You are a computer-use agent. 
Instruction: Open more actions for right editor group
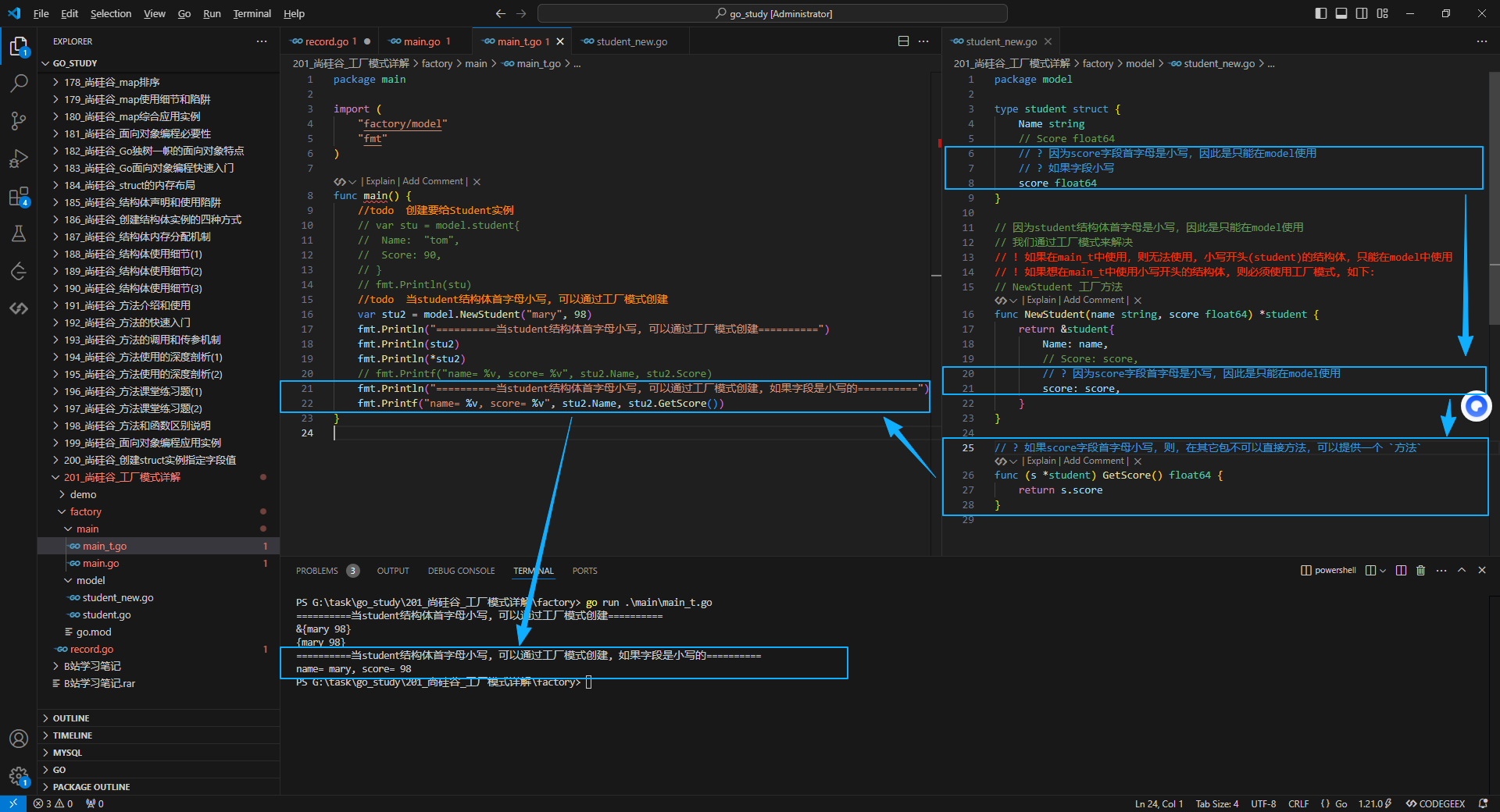1481,41
